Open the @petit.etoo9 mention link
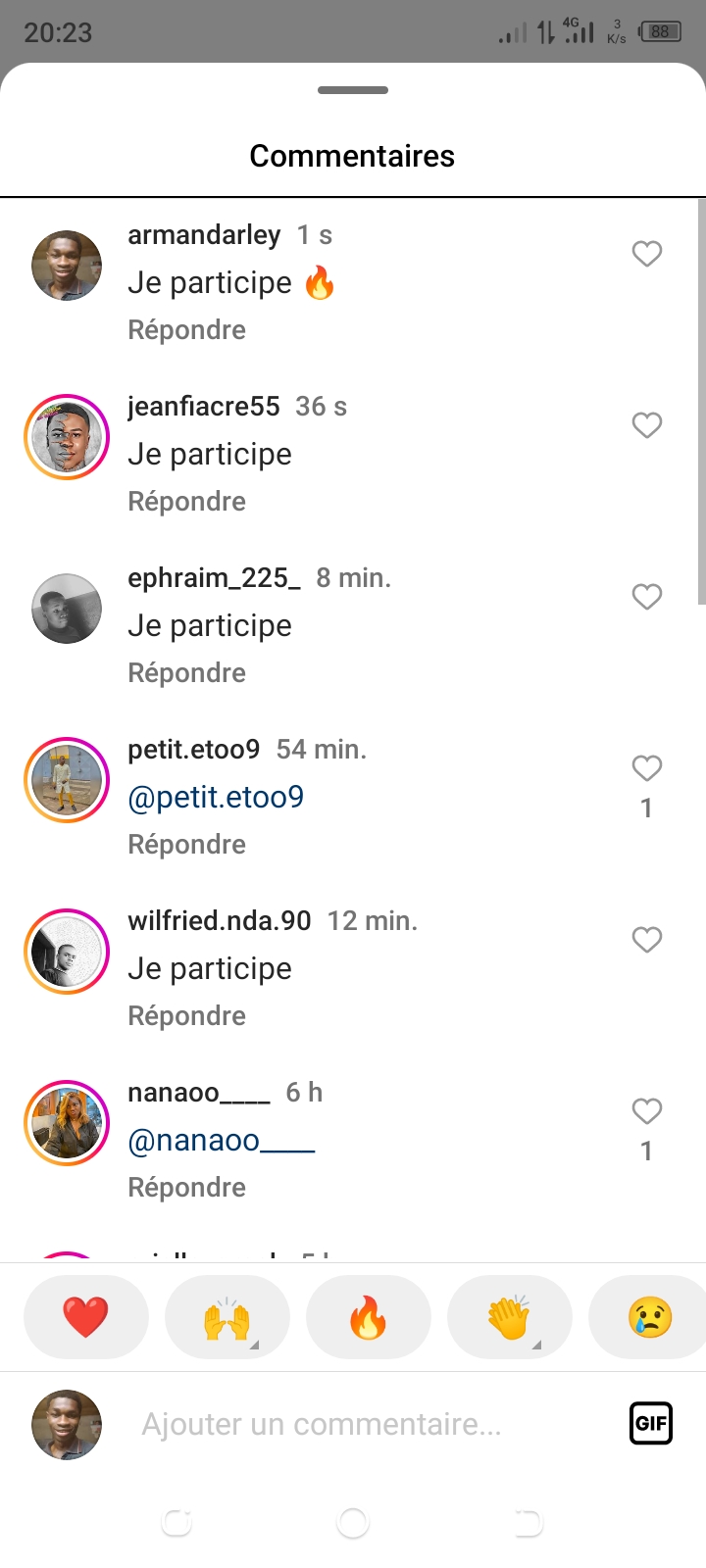 tap(216, 798)
